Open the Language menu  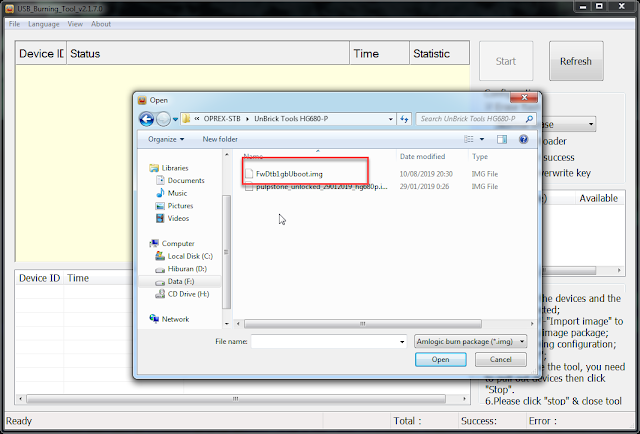pos(44,23)
